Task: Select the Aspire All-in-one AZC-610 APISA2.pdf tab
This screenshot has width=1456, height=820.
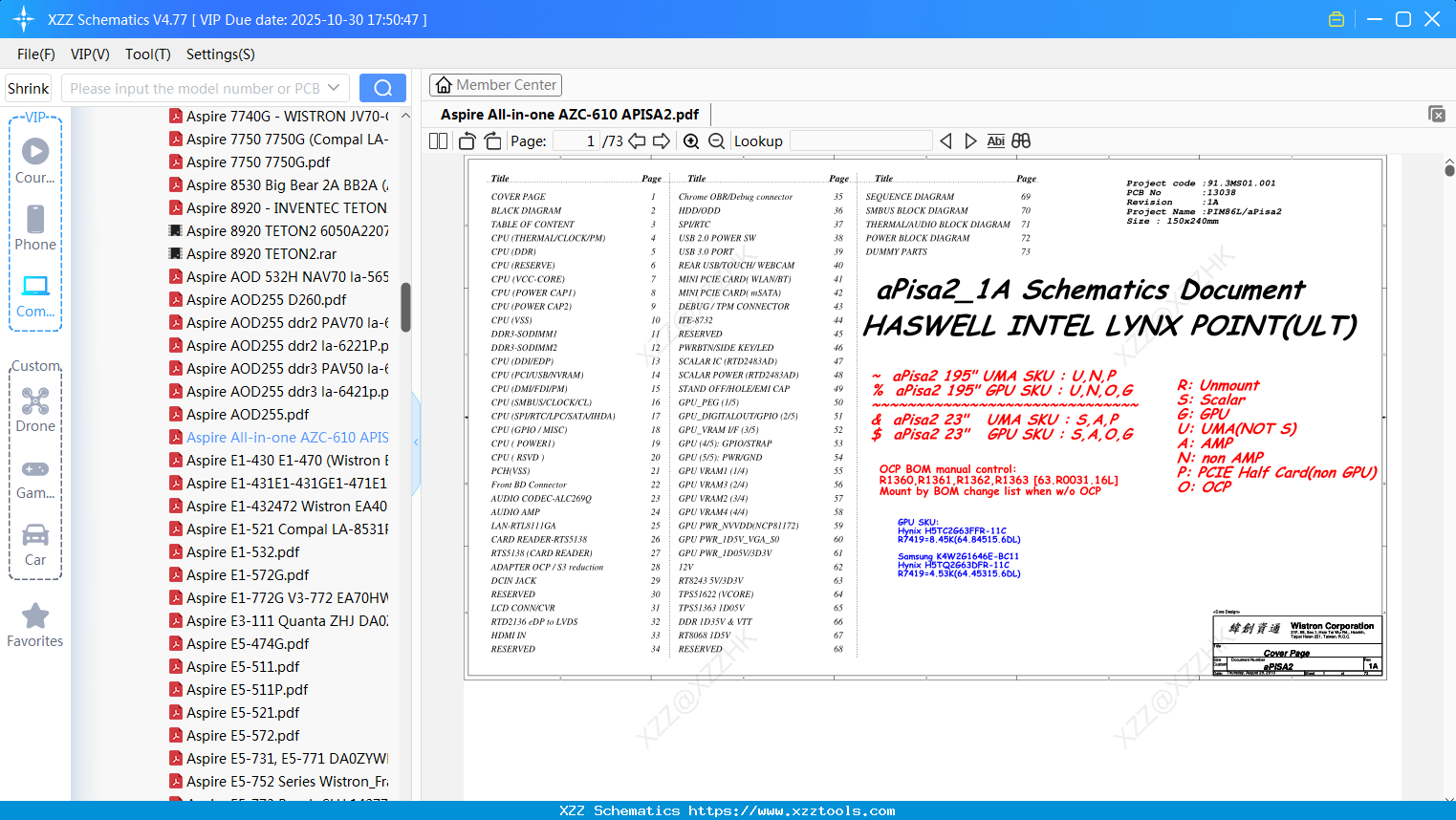Action: (x=570, y=115)
